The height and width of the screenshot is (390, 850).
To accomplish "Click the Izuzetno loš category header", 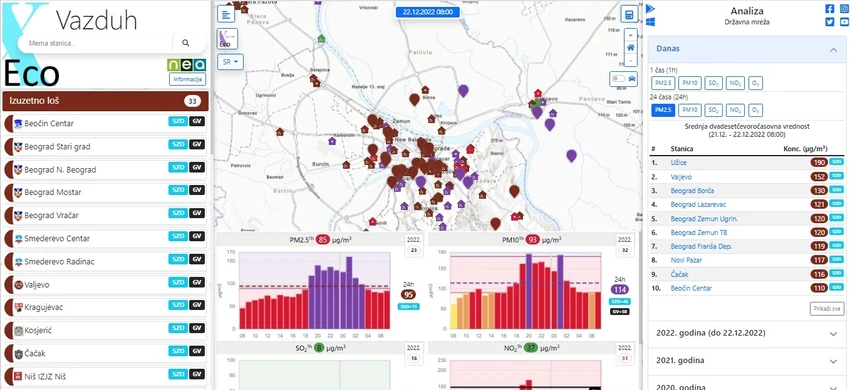I will pyautogui.click(x=105, y=101).
